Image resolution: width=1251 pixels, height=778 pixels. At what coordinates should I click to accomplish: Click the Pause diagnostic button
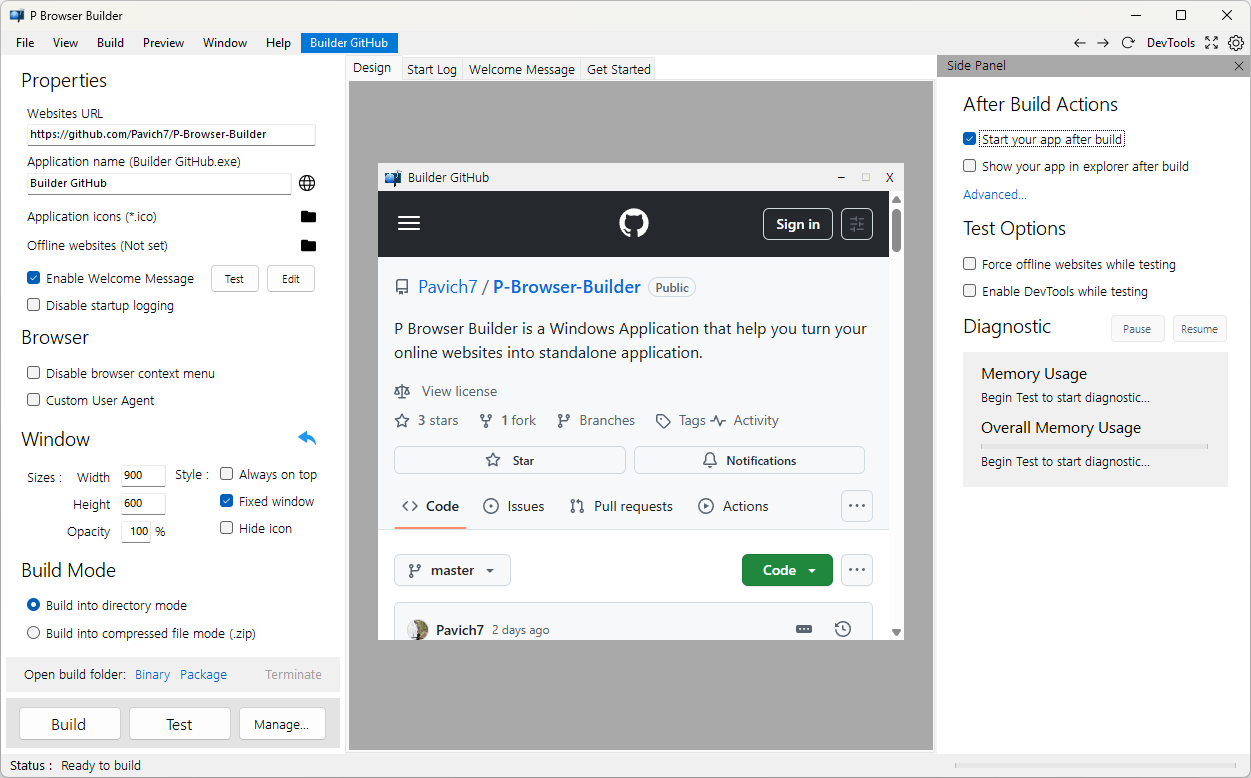coord(1137,329)
